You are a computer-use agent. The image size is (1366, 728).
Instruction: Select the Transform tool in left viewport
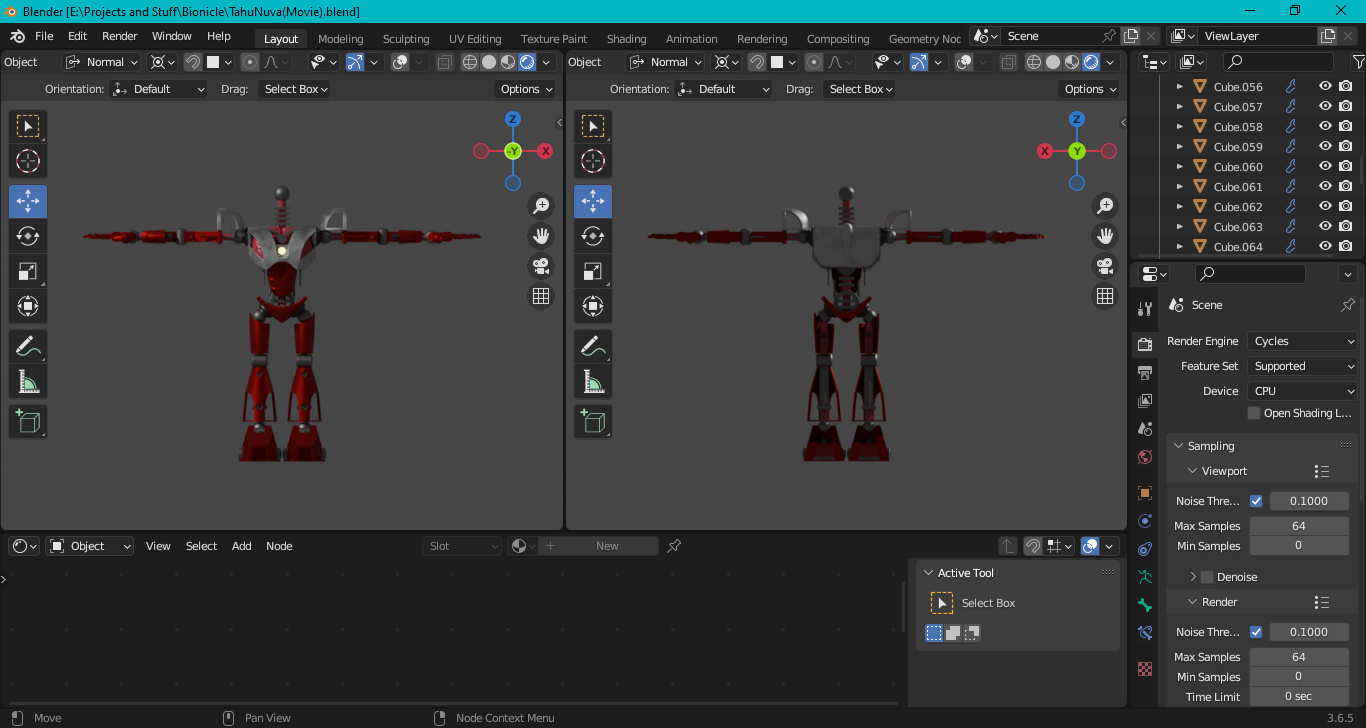[28, 306]
